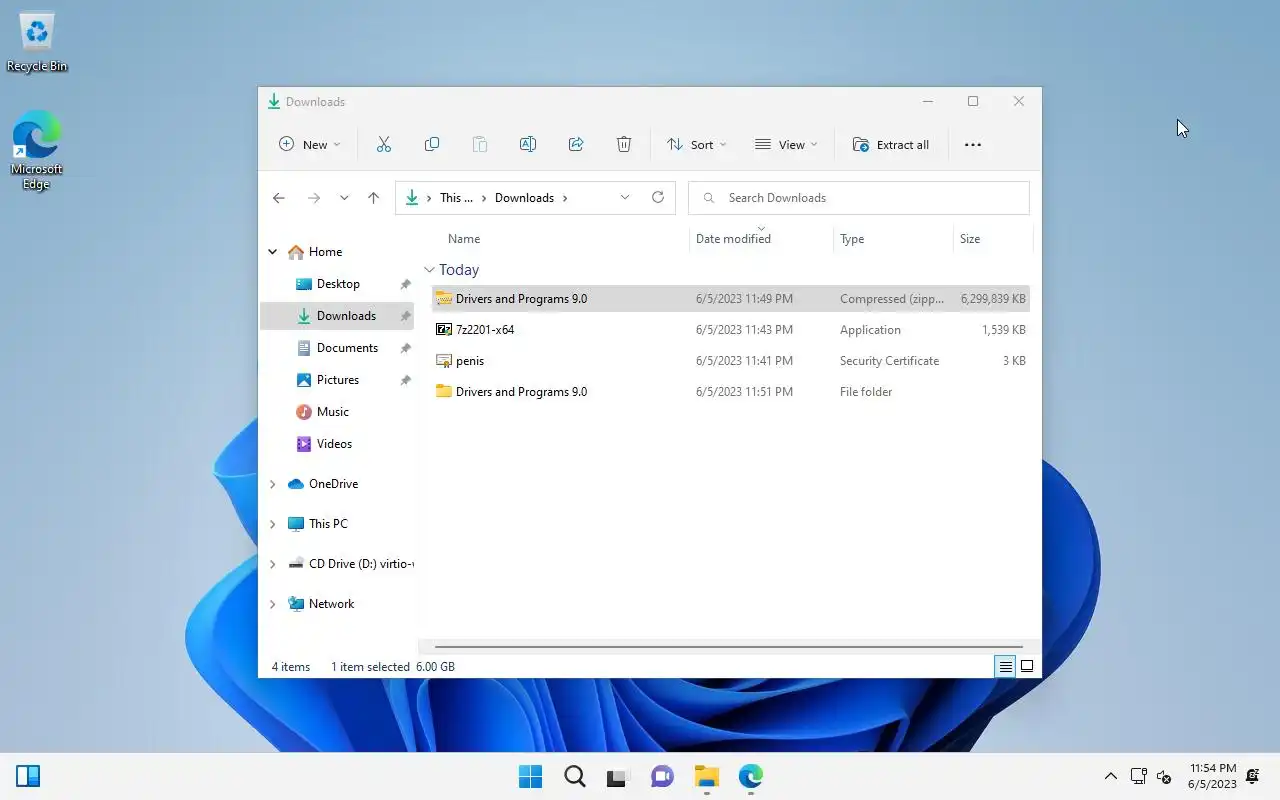Click the Copy icon in toolbar

click(432, 145)
